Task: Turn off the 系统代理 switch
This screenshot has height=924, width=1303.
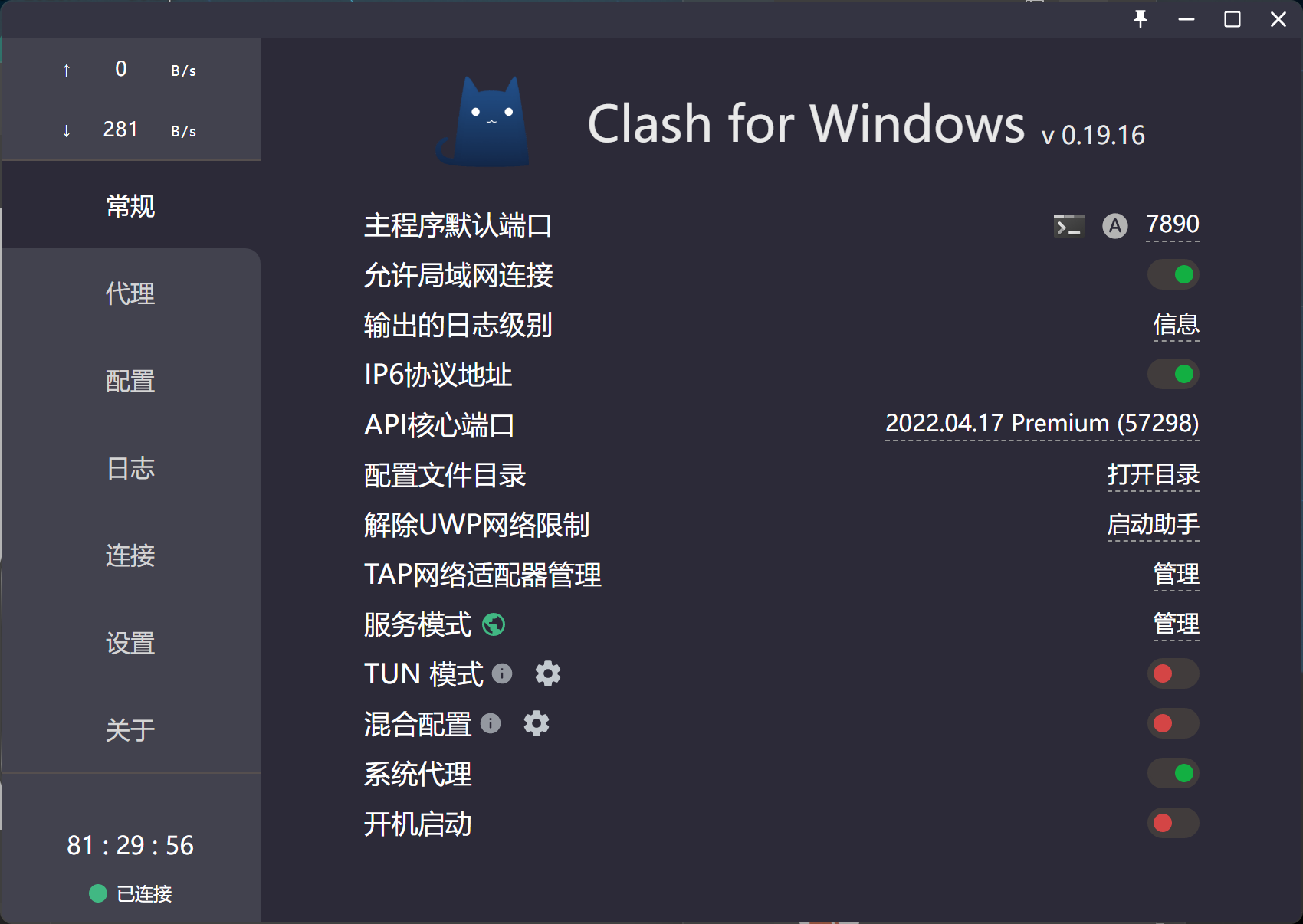Action: (1173, 774)
